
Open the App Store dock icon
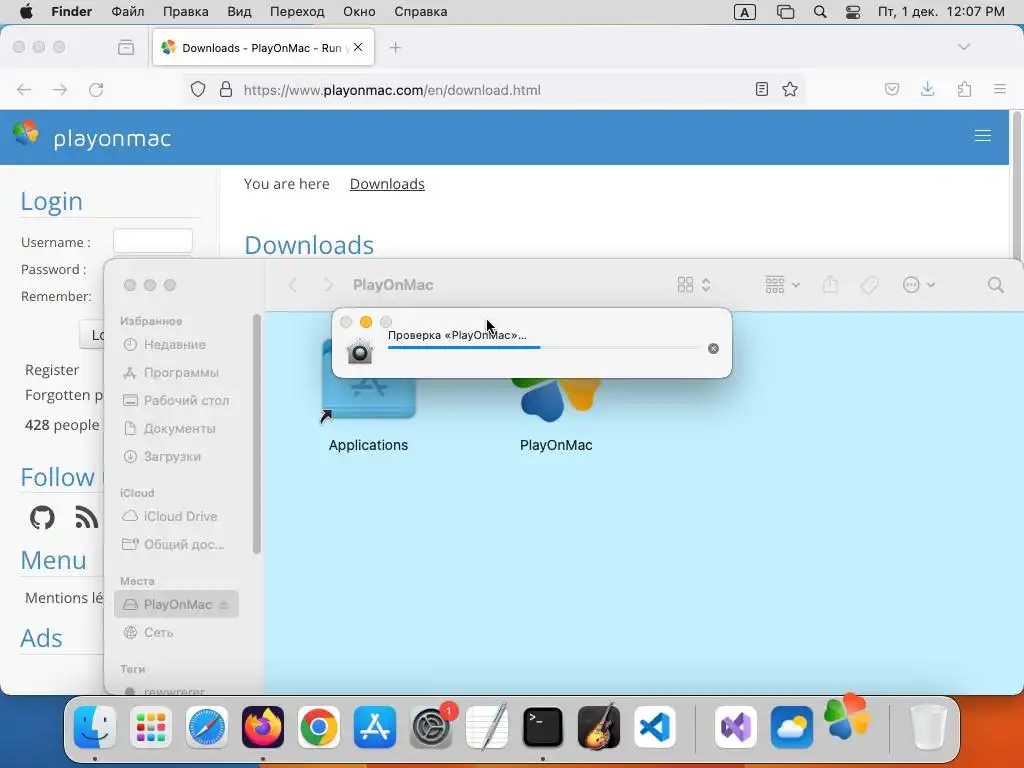pos(375,727)
